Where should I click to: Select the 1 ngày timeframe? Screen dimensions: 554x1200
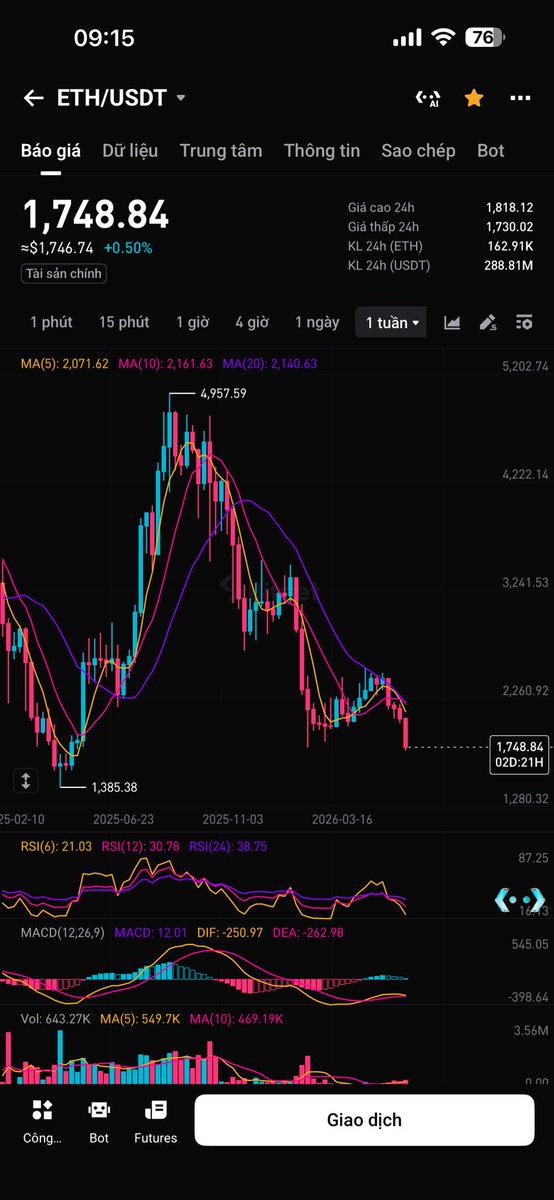point(317,322)
